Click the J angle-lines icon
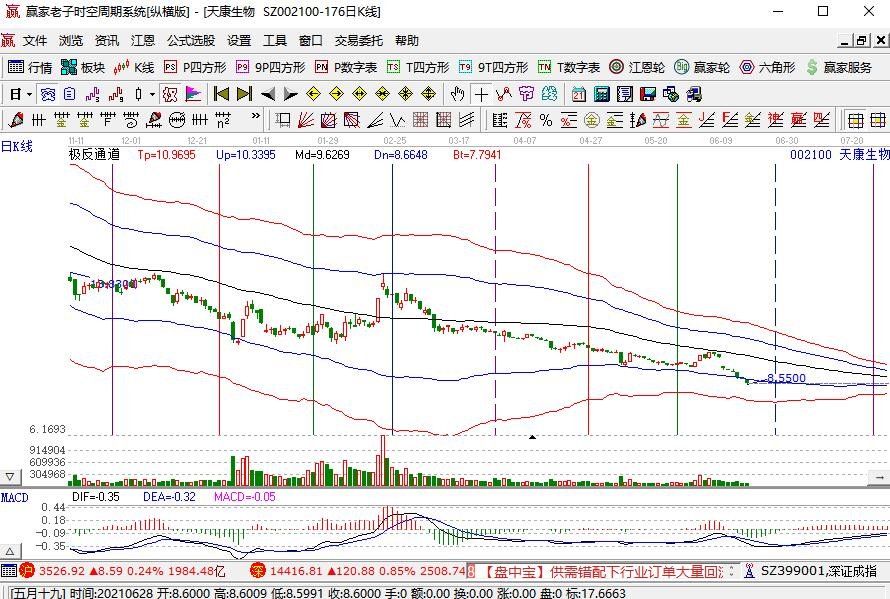 point(707,120)
